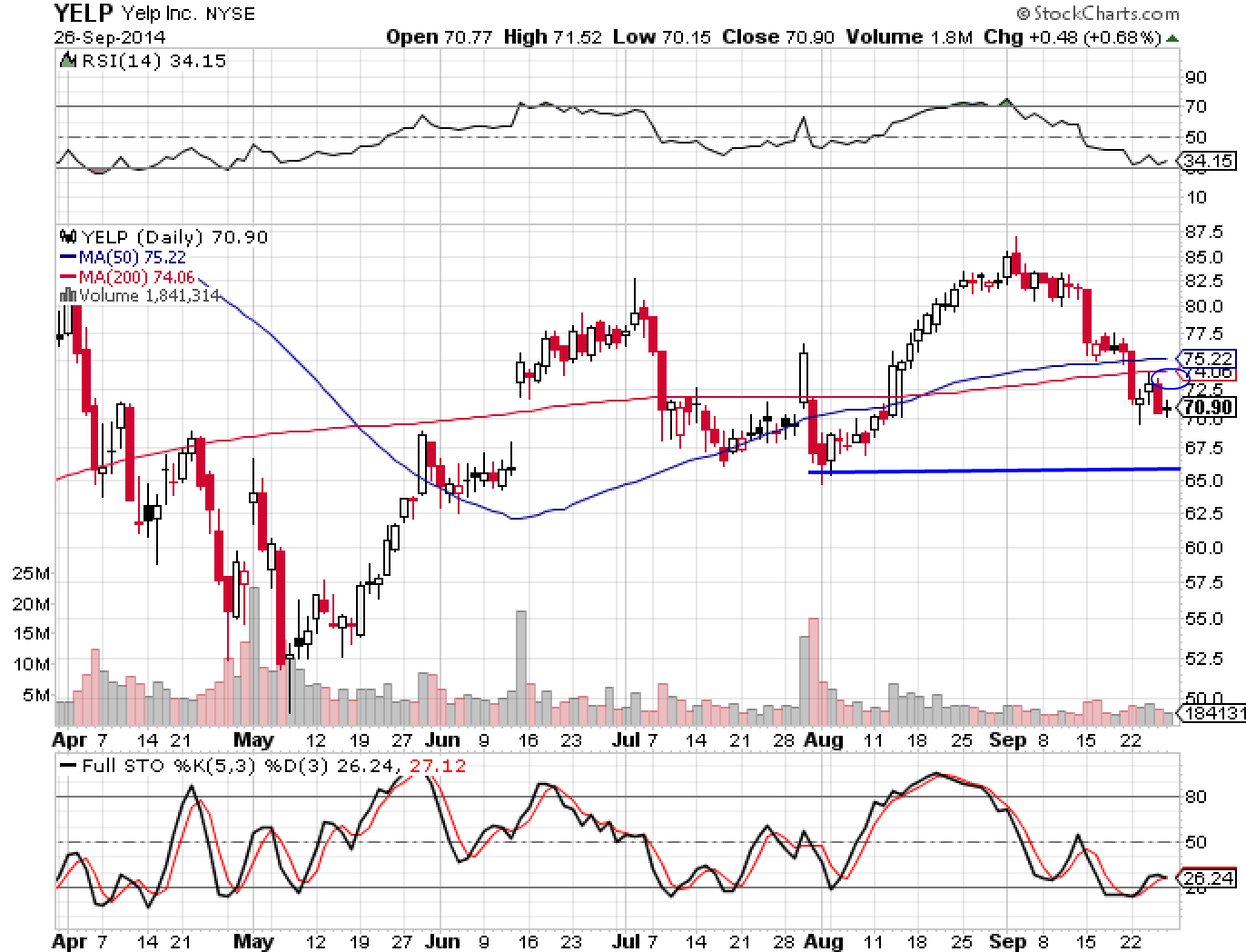
Task: Click the 'Volume 1.8M' header value
Action: coord(909,37)
